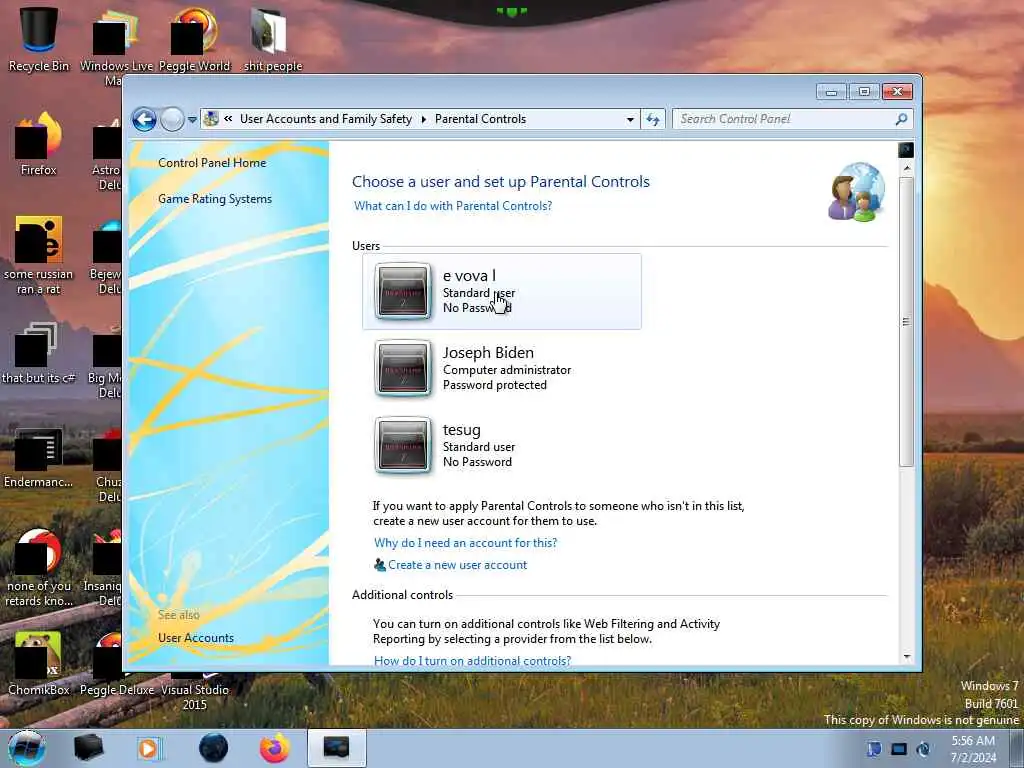Open User Accounts and Family Safety breadcrumb
Viewport: 1024px width, 768px height.
[326, 119]
